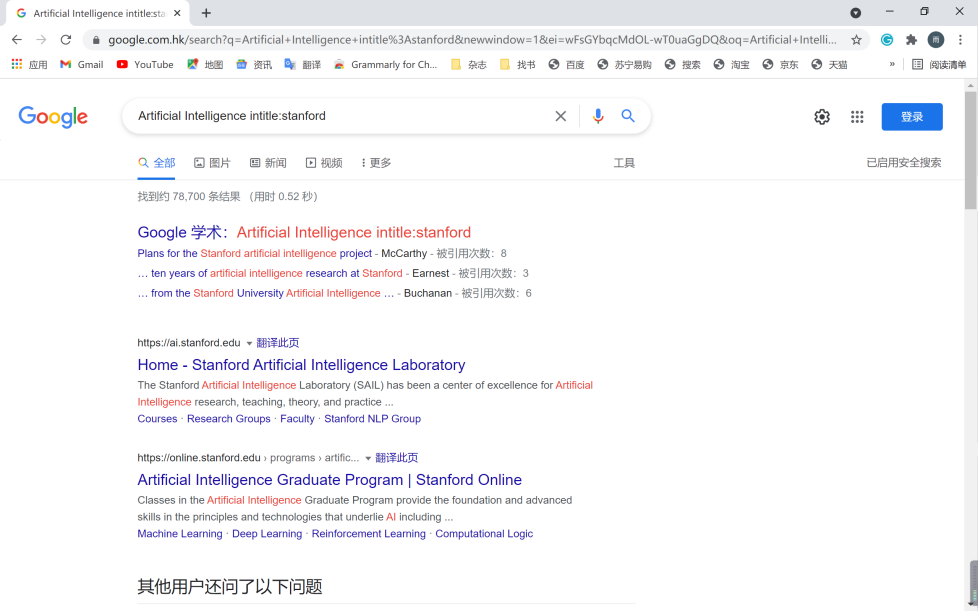Open the 地图 maps bookmark
This screenshot has width=978, height=611.
click(205, 64)
